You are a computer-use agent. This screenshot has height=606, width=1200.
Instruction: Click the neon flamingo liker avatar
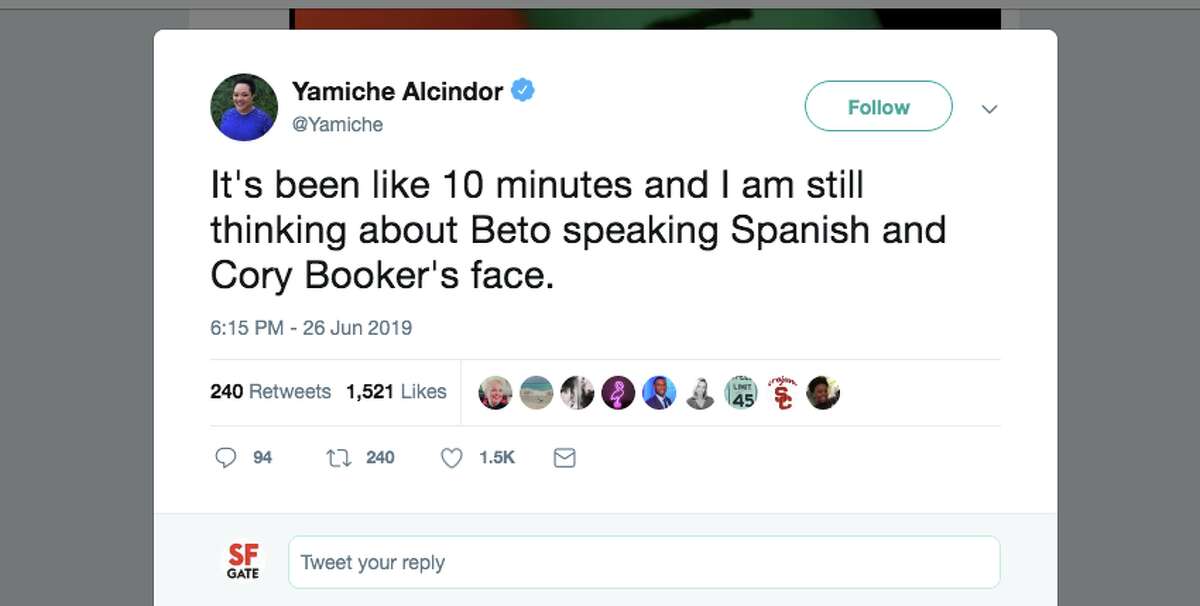click(618, 392)
